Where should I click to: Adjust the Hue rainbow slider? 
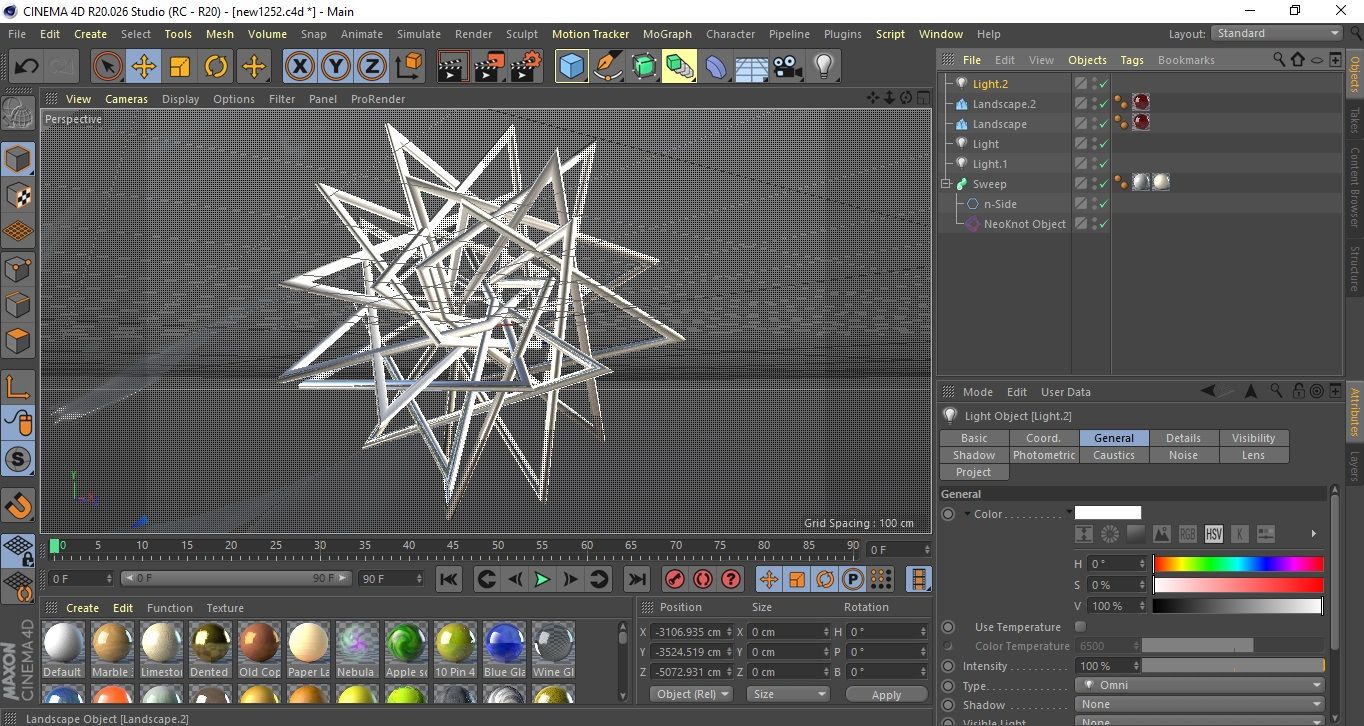(x=1238, y=564)
